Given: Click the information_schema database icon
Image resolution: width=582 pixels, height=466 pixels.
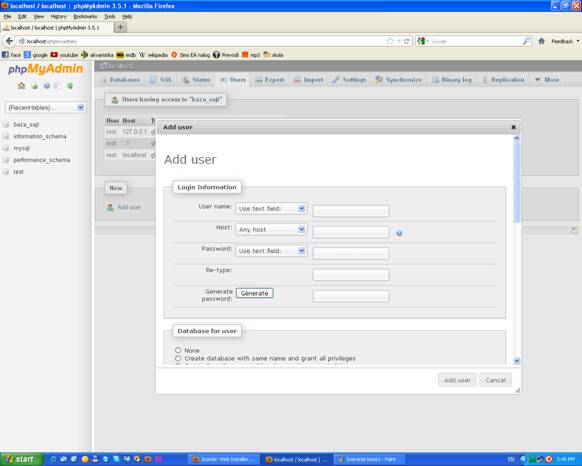Looking at the screenshot, I should [6, 136].
